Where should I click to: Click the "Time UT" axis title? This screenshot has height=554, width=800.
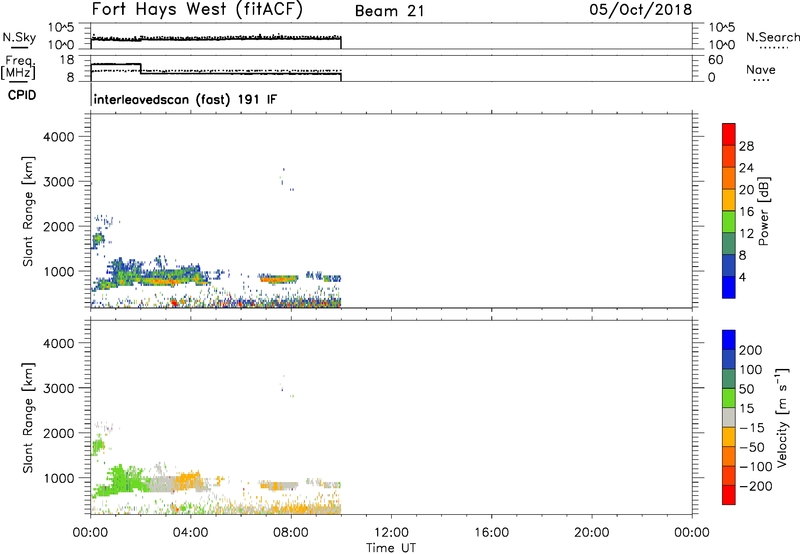(391, 548)
